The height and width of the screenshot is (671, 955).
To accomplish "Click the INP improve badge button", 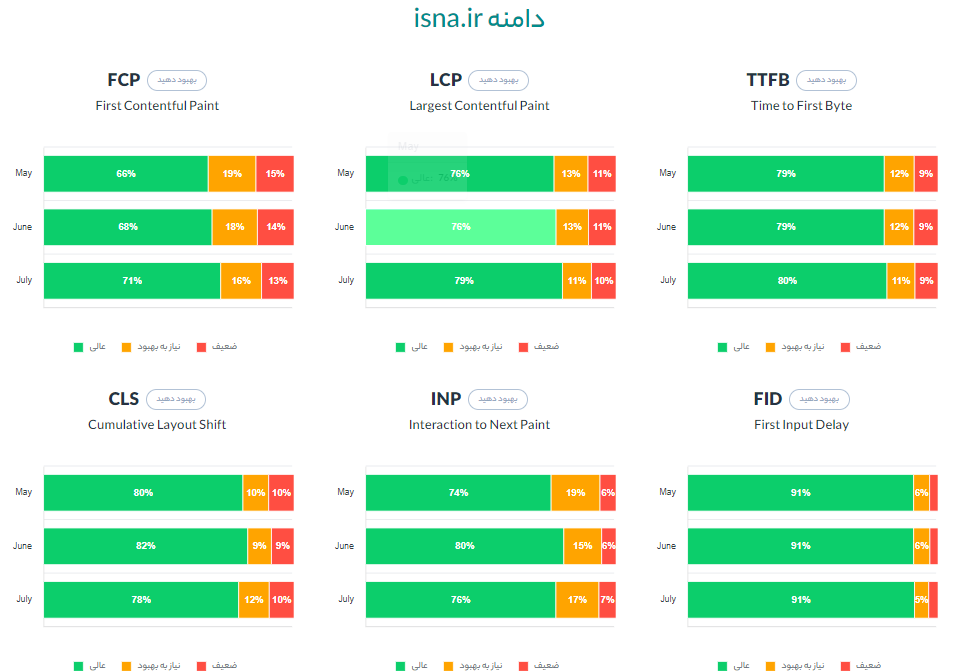I will [498, 399].
